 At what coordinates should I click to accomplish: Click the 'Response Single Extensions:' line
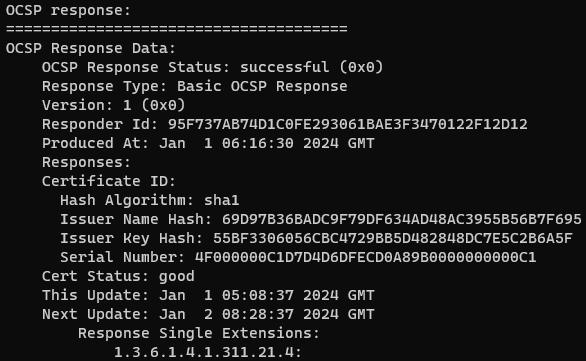[199, 334]
